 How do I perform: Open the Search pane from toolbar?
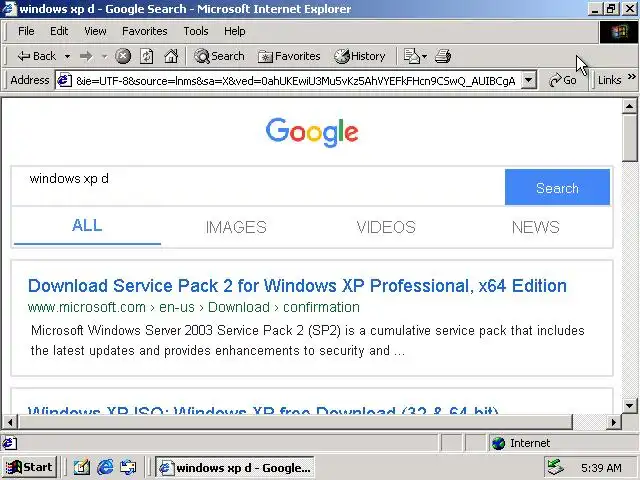tap(219, 56)
